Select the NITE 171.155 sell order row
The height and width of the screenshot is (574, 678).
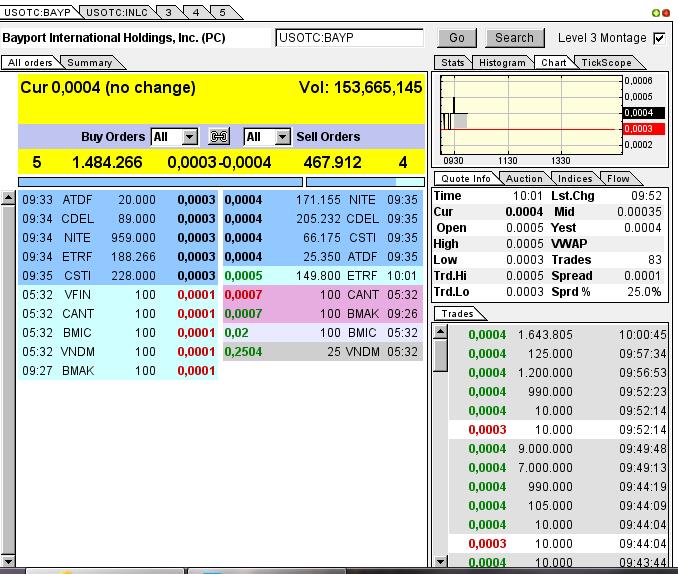coord(323,200)
